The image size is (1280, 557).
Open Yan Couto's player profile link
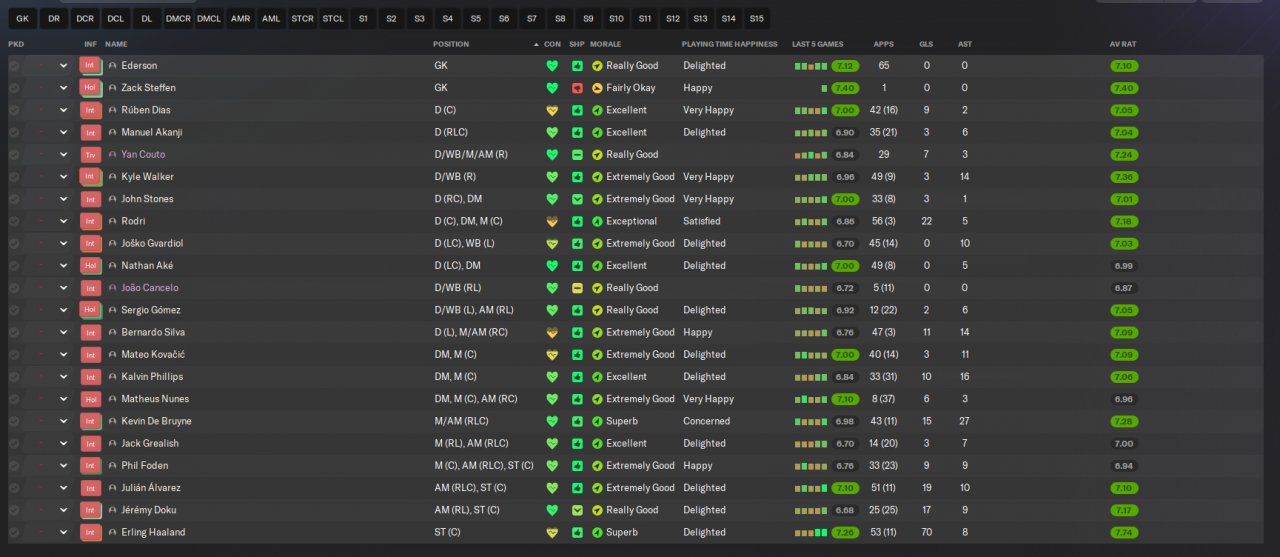143,155
